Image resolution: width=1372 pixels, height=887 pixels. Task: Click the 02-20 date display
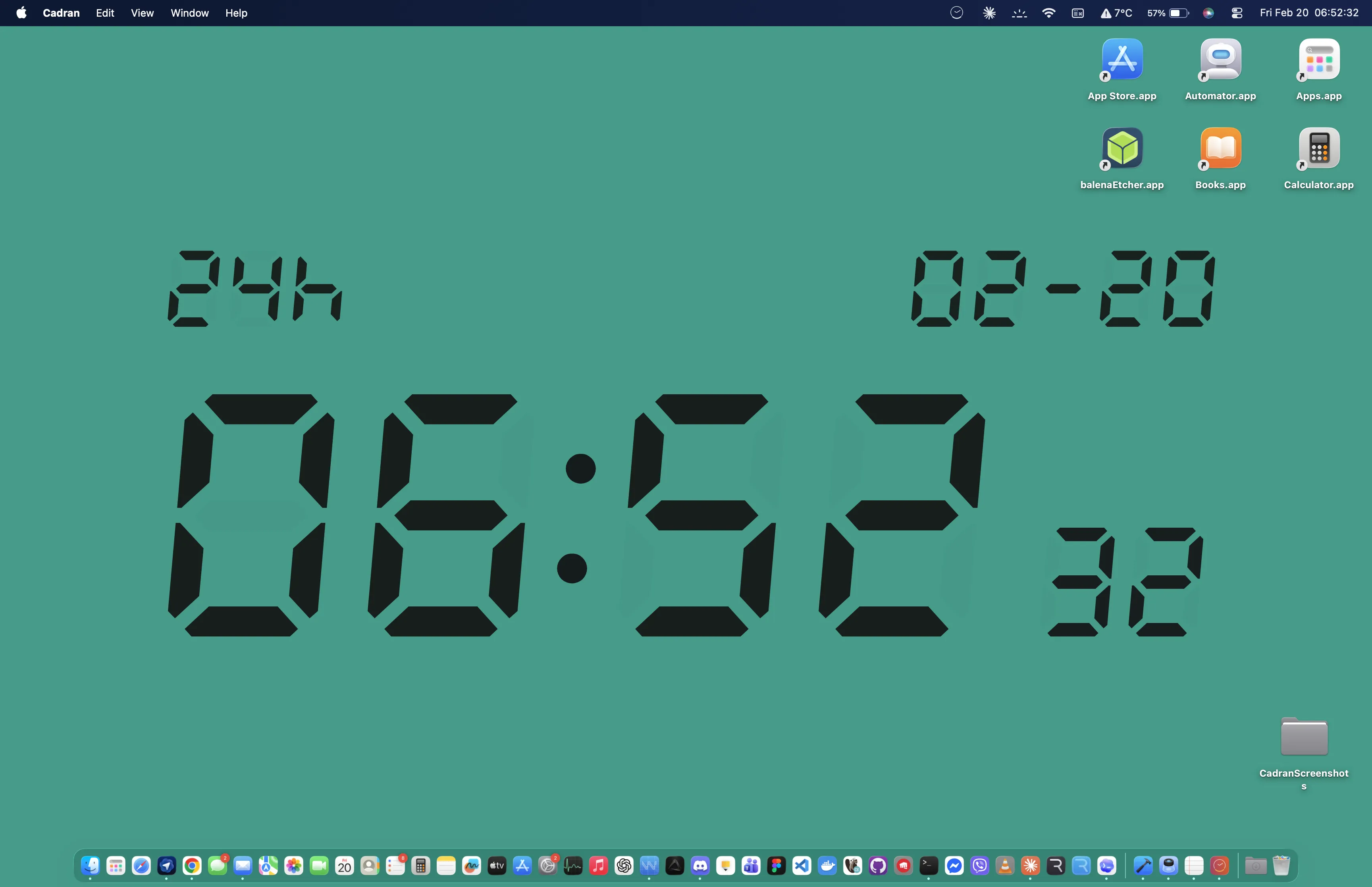tap(1063, 288)
